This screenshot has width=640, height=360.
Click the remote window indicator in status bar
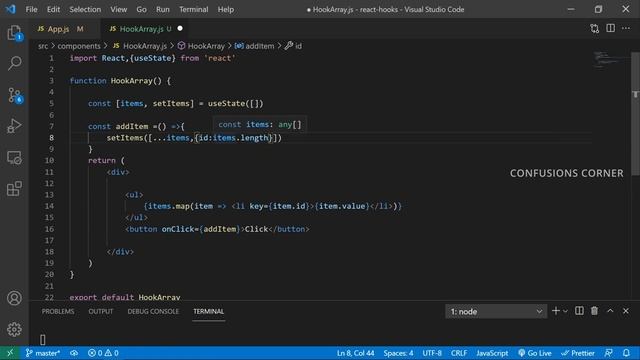click(x=10, y=353)
